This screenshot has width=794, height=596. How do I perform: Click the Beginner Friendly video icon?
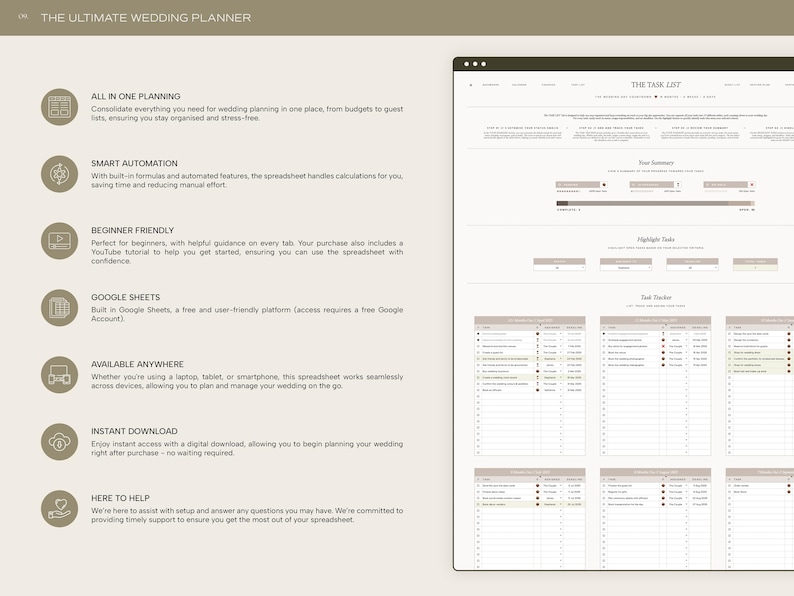pos(60,241)
